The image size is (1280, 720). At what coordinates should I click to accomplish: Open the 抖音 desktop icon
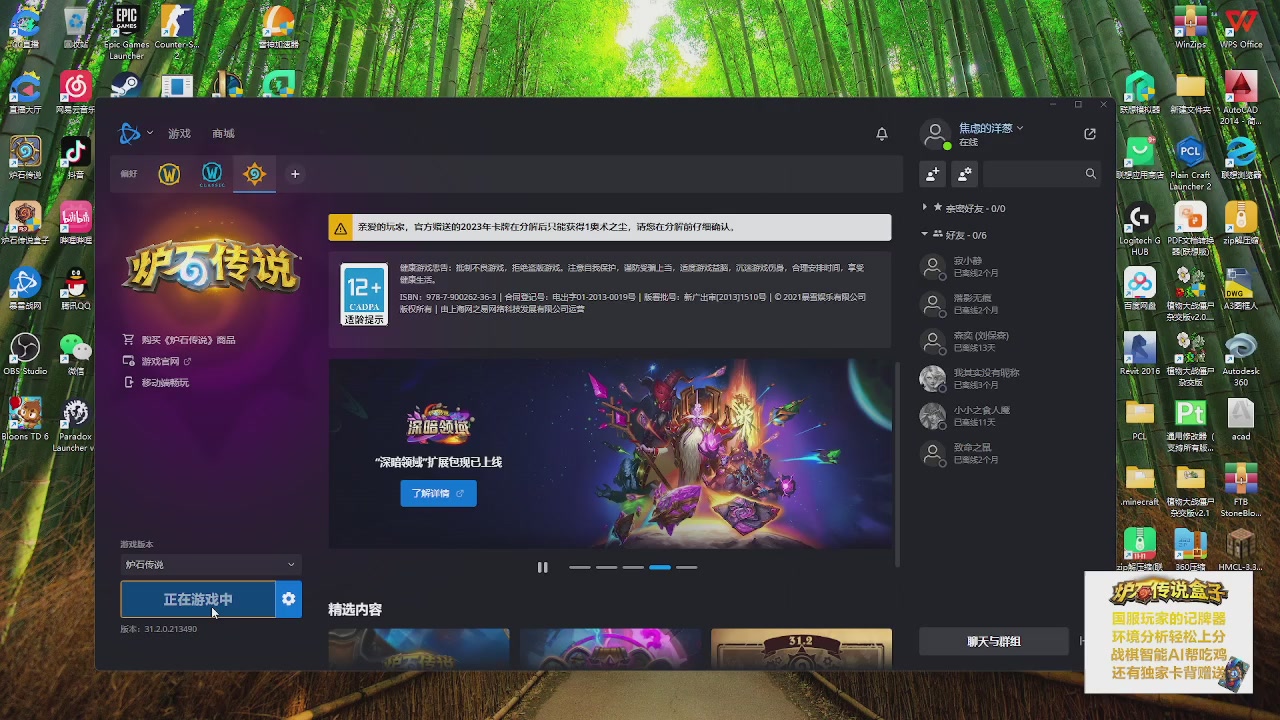[76, 157]
